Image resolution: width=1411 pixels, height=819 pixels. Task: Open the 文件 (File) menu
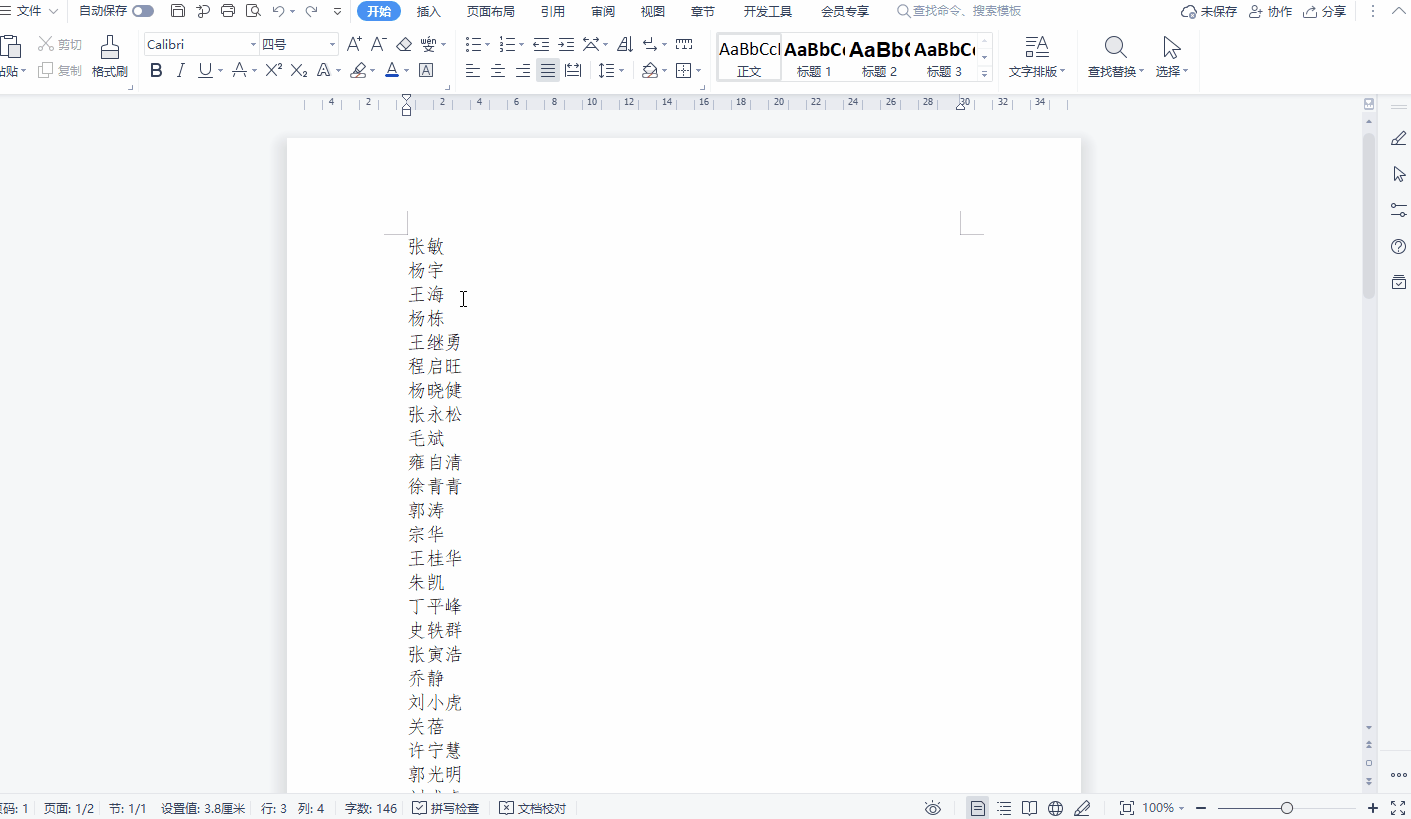[x=29, y=11]
